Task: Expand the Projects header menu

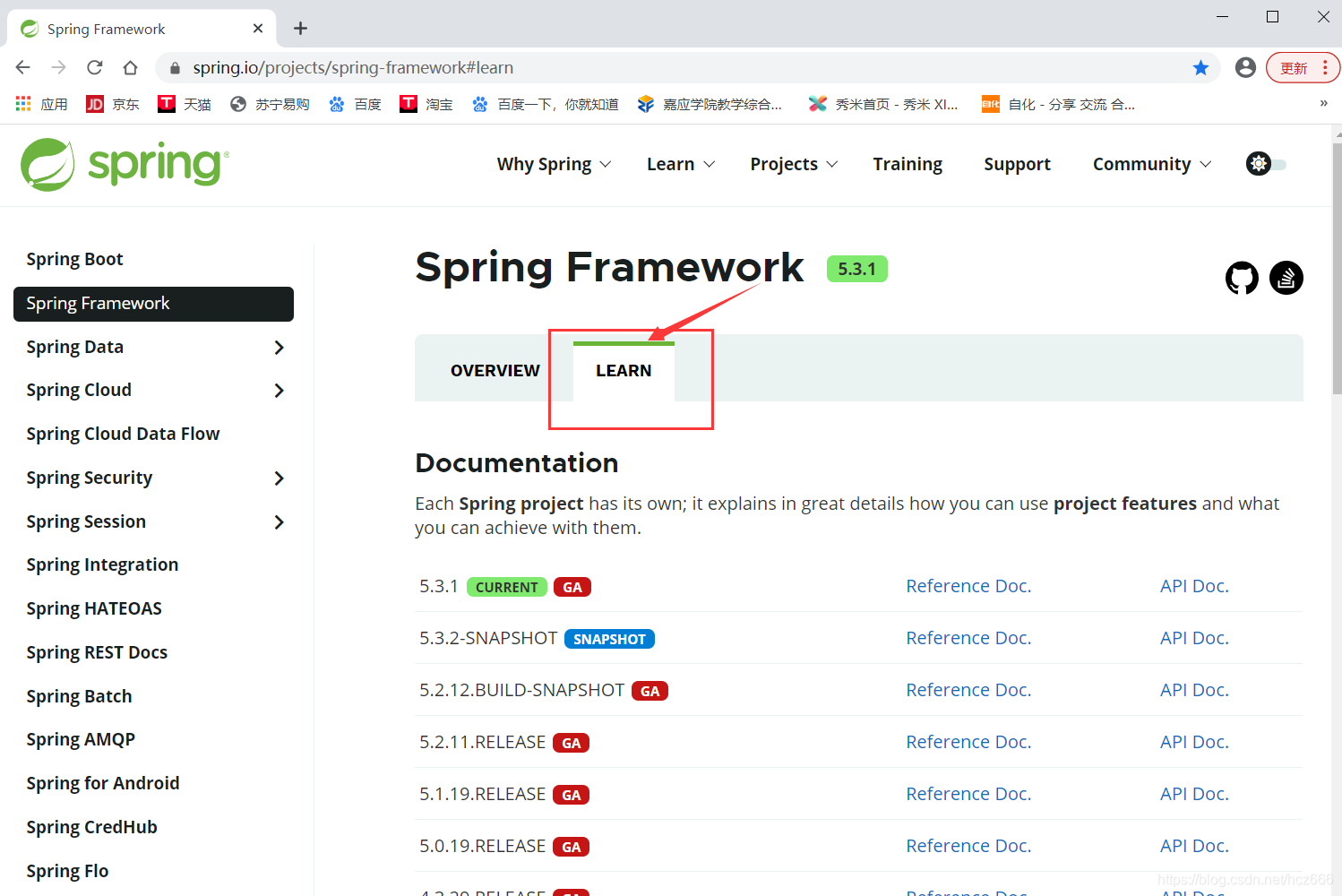Action: tap(794, 164)
